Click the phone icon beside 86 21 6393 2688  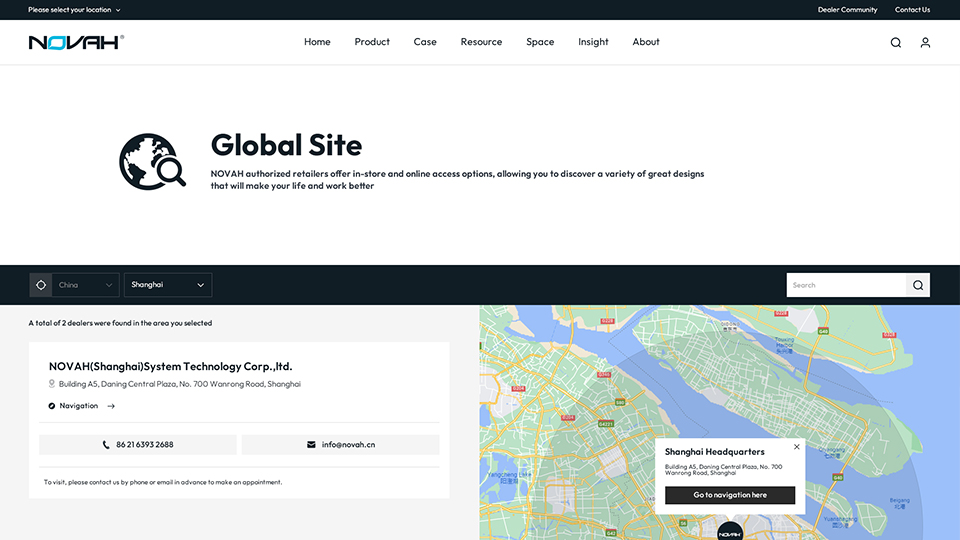[x=106, y=444]
